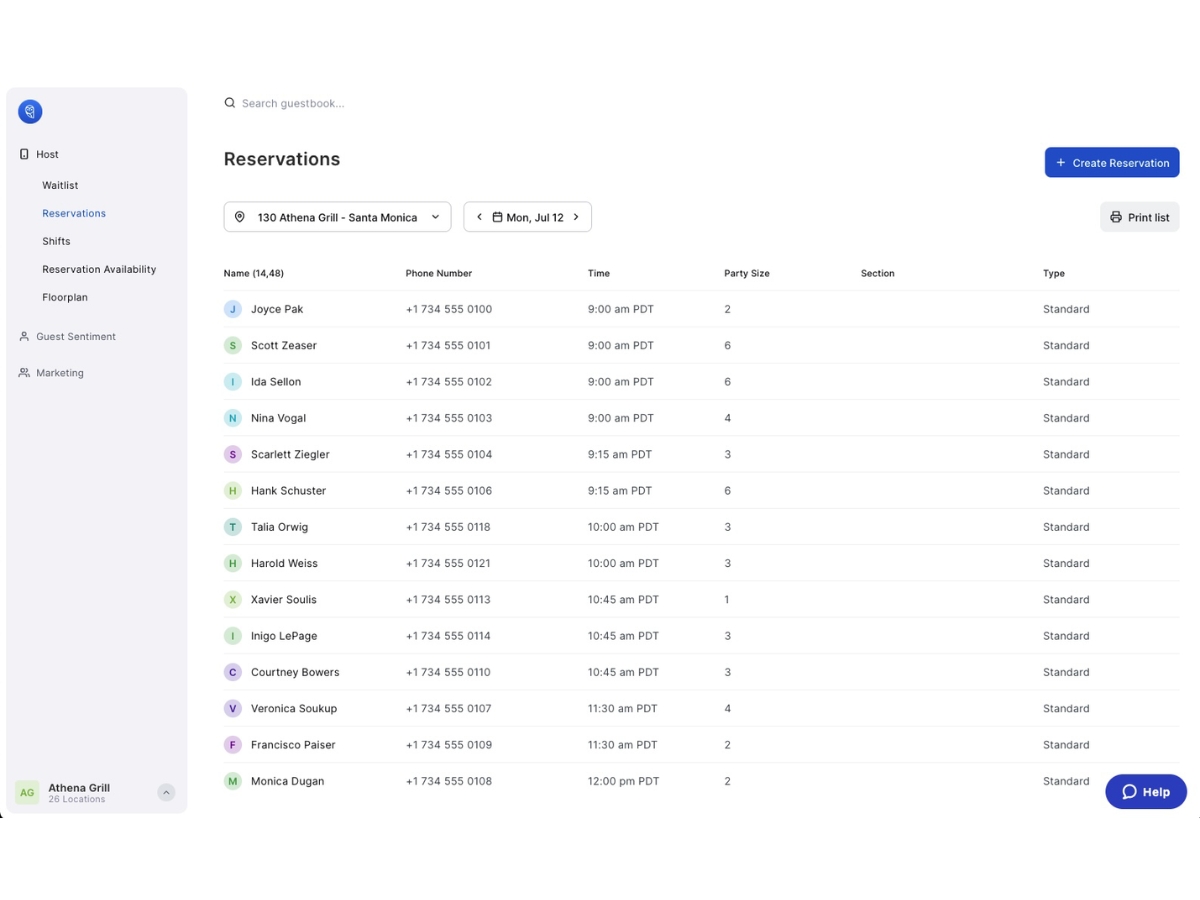The image size is (1200, 900).
Task: Click Nina Vogal's avatar icon
Action: click(x=233, y=418)
